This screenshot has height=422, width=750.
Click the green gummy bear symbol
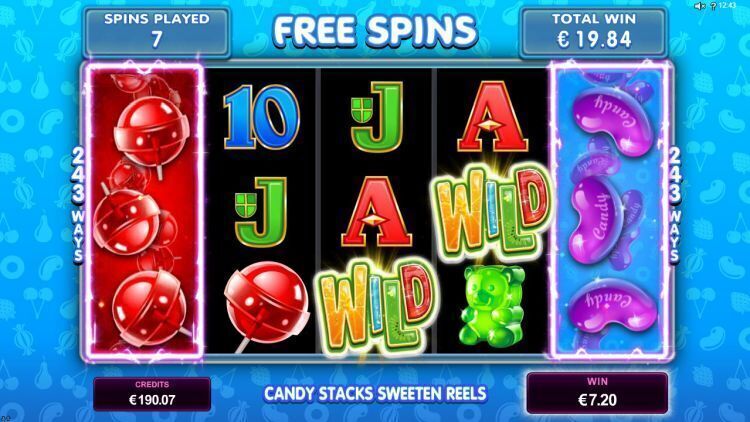tap(492, 306)
